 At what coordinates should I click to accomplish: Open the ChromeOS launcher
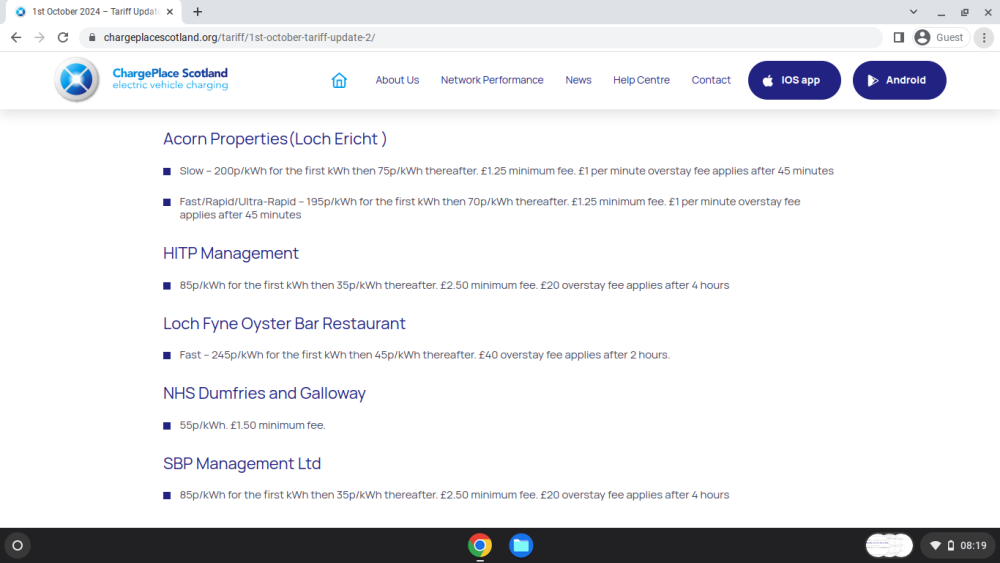point(18,545)
